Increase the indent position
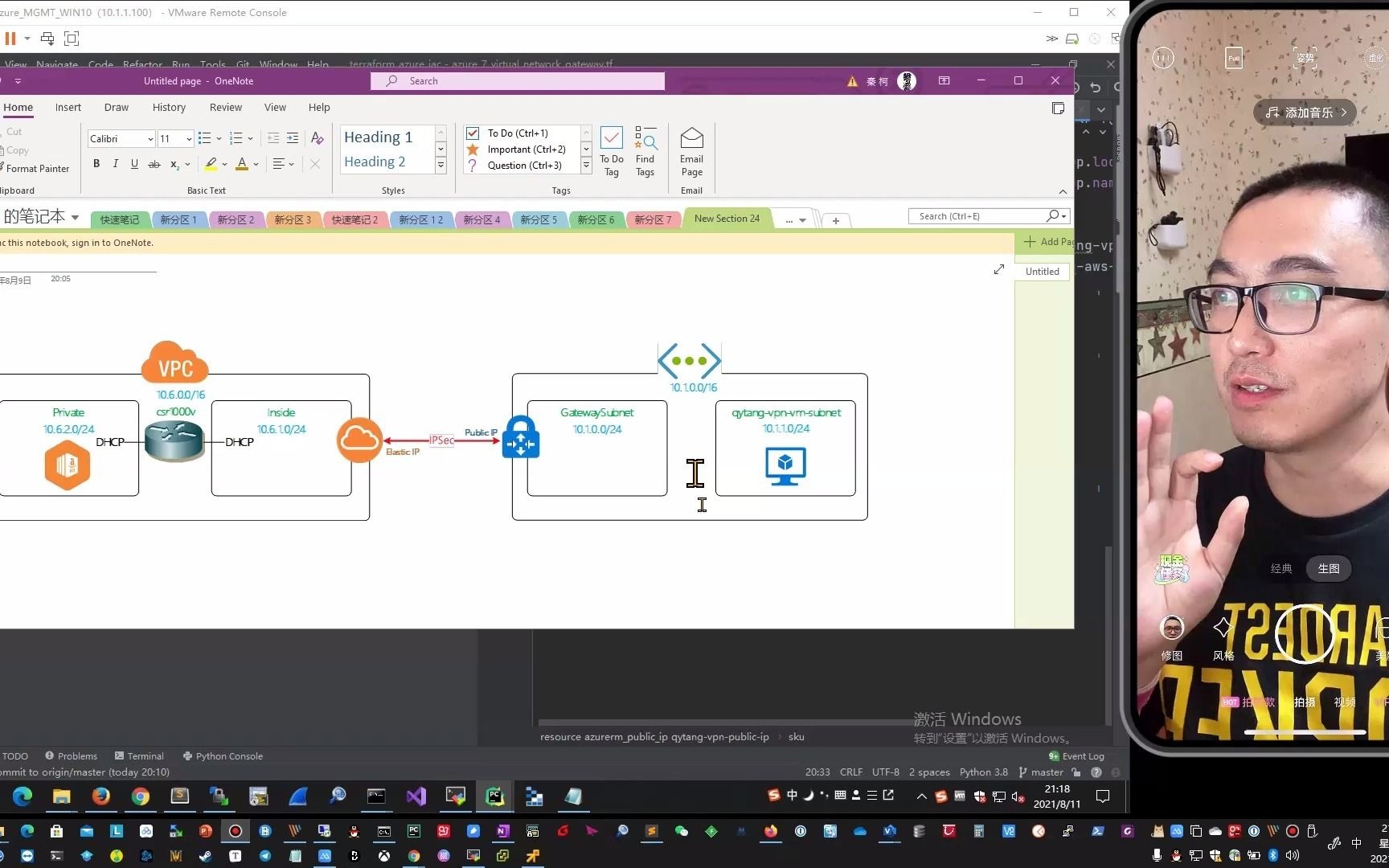 293,138
